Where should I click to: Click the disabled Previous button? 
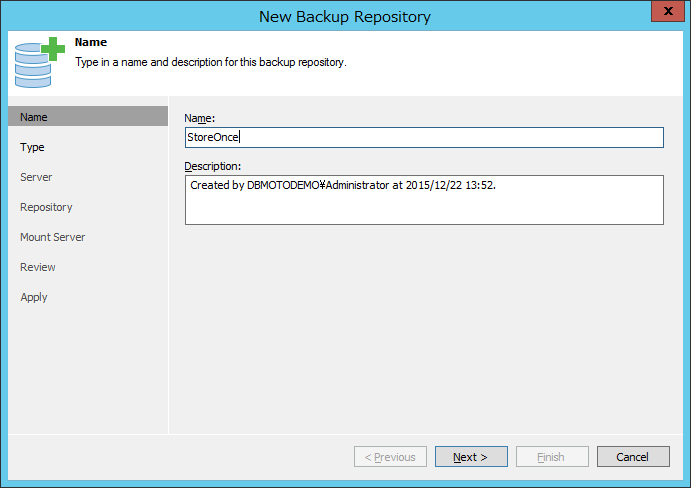(390, 457)
